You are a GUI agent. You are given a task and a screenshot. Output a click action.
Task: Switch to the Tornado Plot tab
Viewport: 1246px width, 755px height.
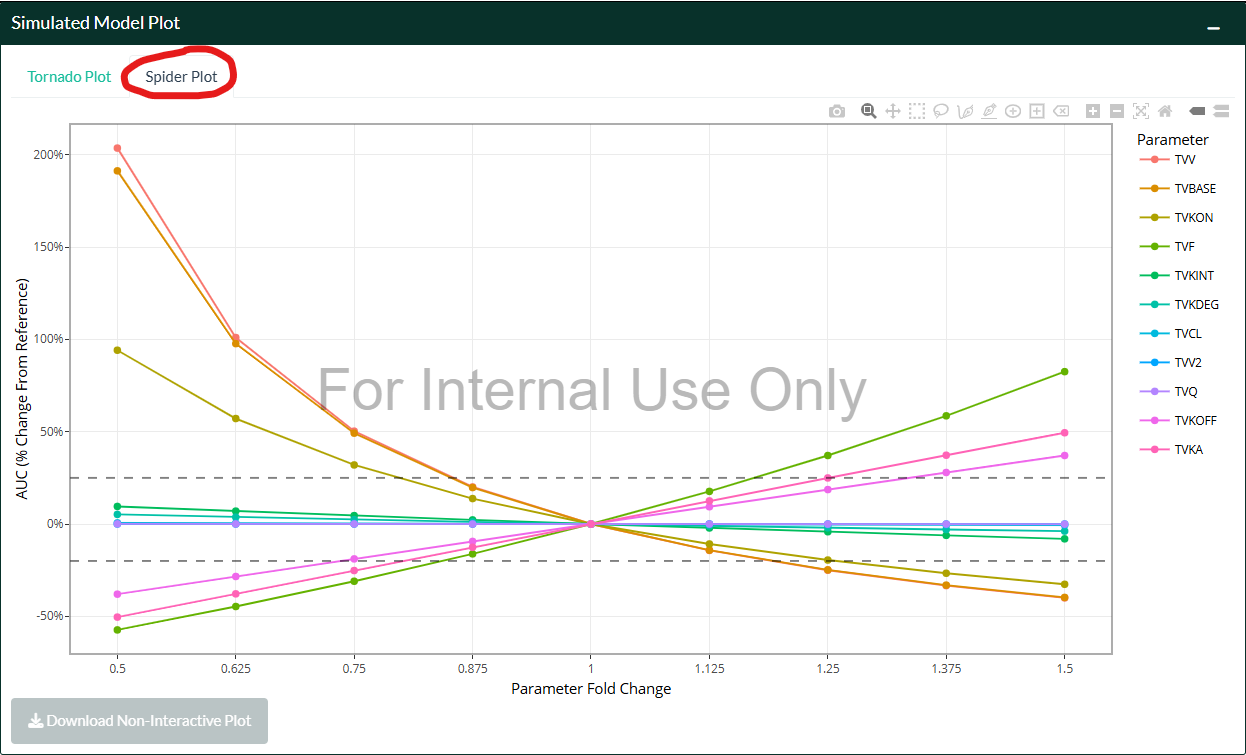pos(69,76)
